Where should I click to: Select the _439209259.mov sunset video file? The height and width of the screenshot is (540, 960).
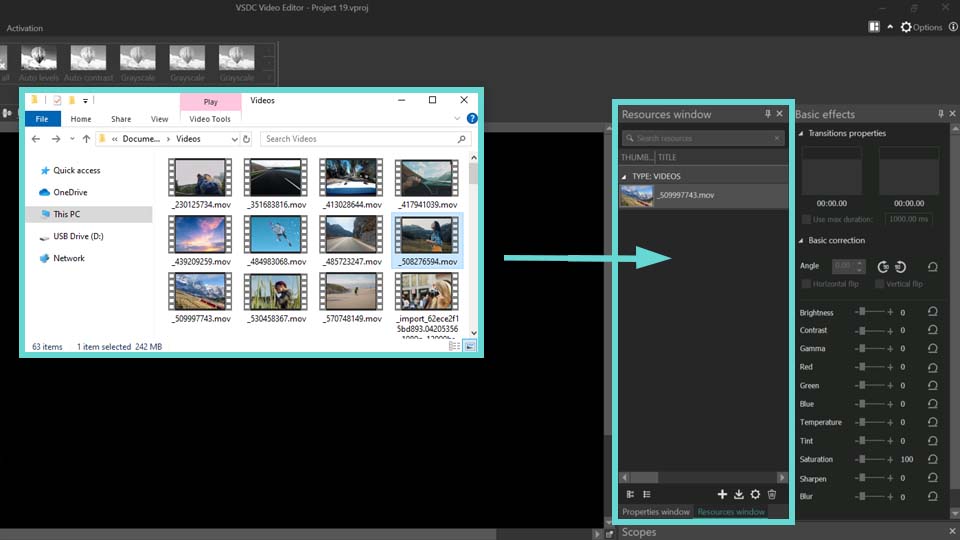coord(200,241)
